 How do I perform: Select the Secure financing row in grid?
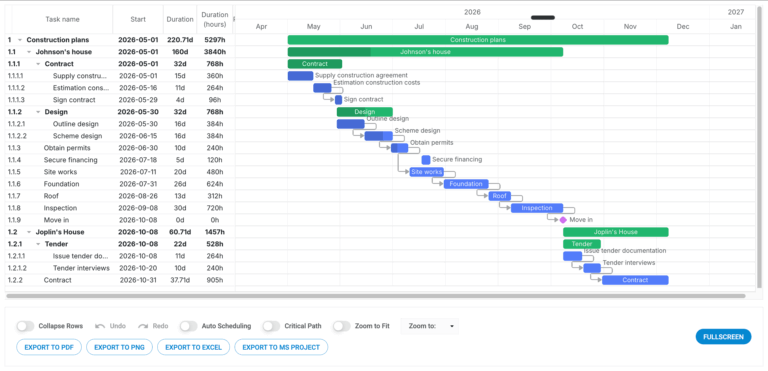(120, 160)
